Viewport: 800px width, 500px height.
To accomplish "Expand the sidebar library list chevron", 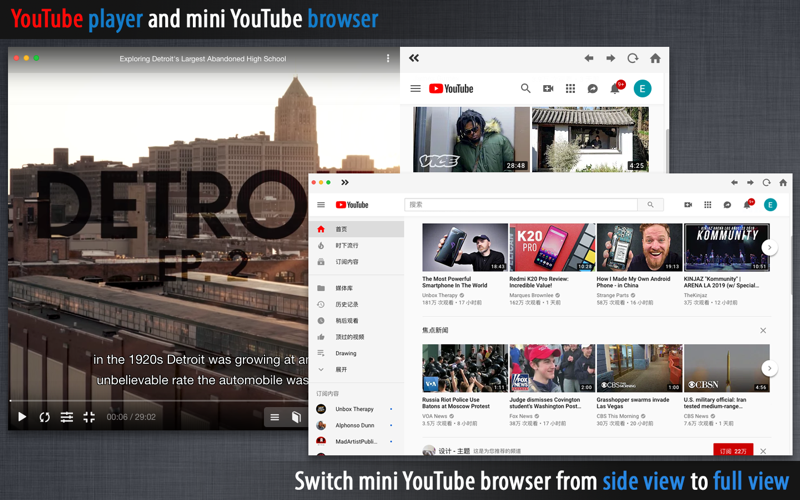I will coord(321,369).
